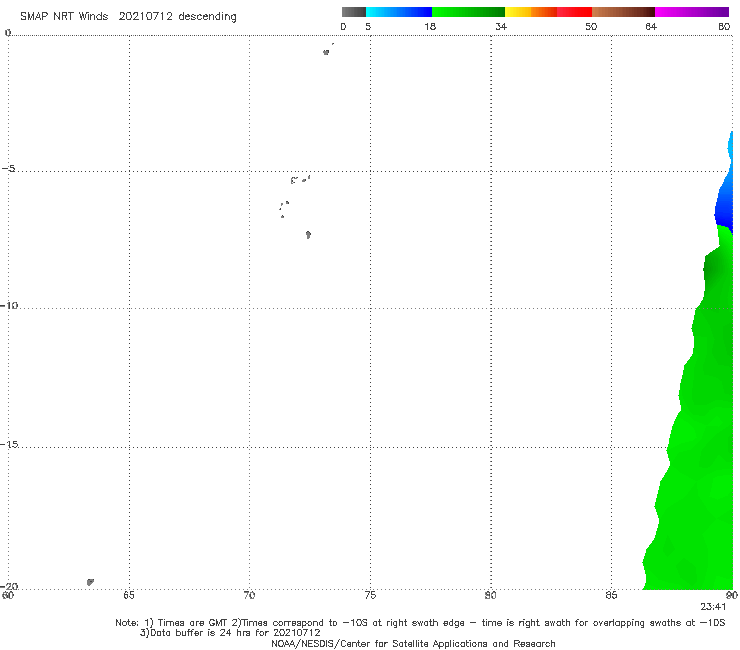
Task: Click the color bar label "64"
Action: [651, 26]
